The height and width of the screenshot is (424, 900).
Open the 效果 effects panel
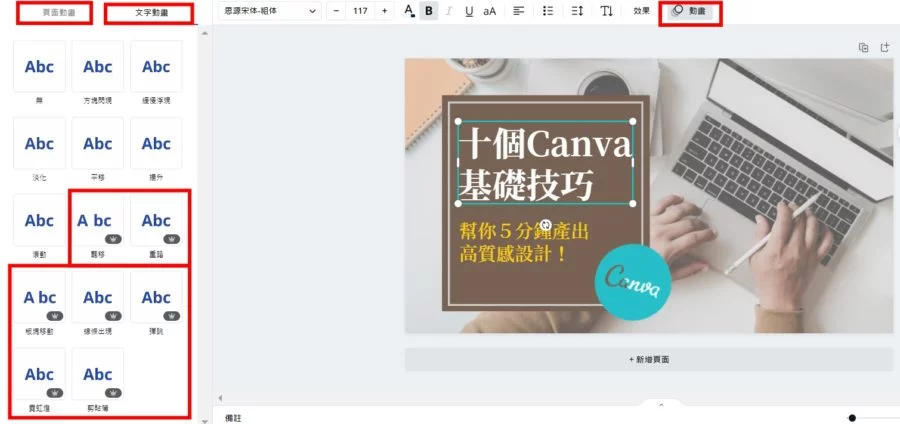641,11
